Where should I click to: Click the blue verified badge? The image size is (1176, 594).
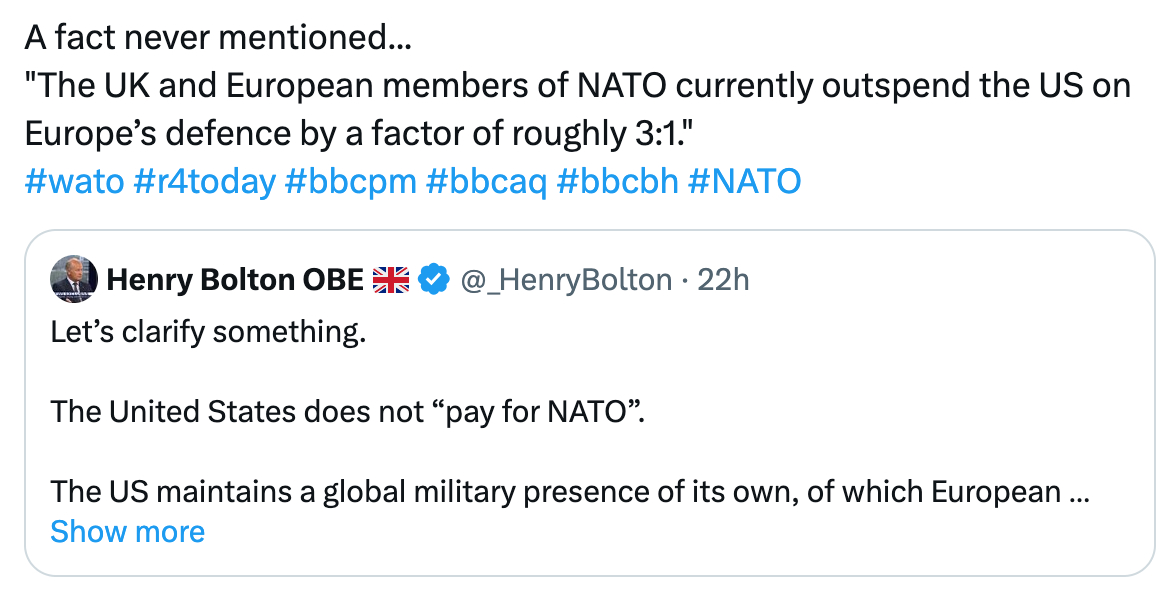(433, 281)
